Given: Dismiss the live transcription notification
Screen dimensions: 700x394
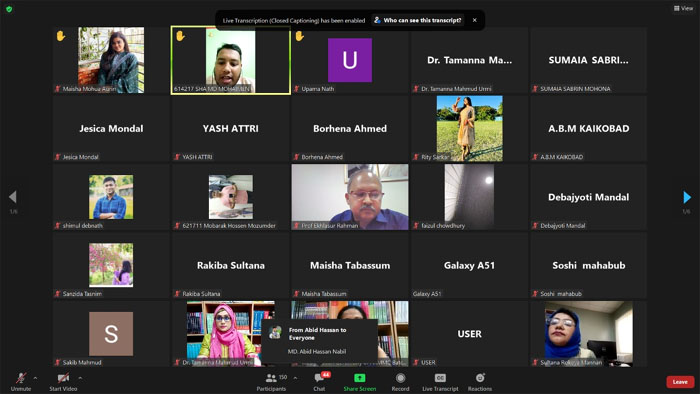Looking at the screenshot, I should (475, 20).
